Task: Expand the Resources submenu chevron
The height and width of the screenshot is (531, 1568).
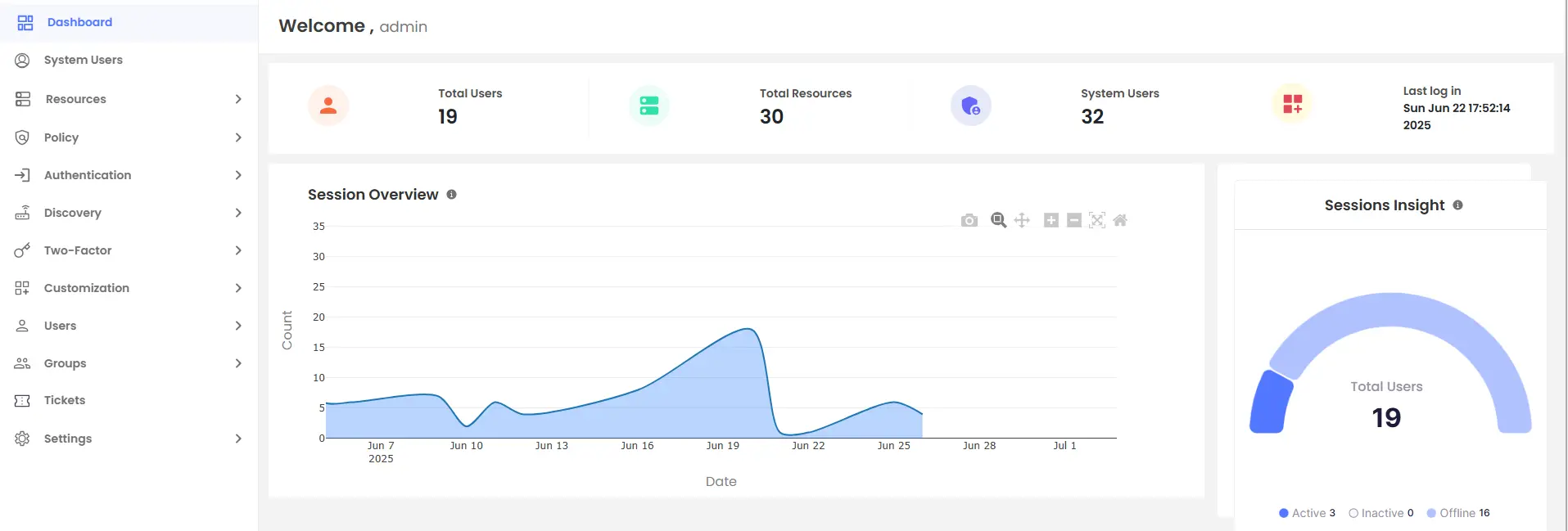Action: point(238,99)
